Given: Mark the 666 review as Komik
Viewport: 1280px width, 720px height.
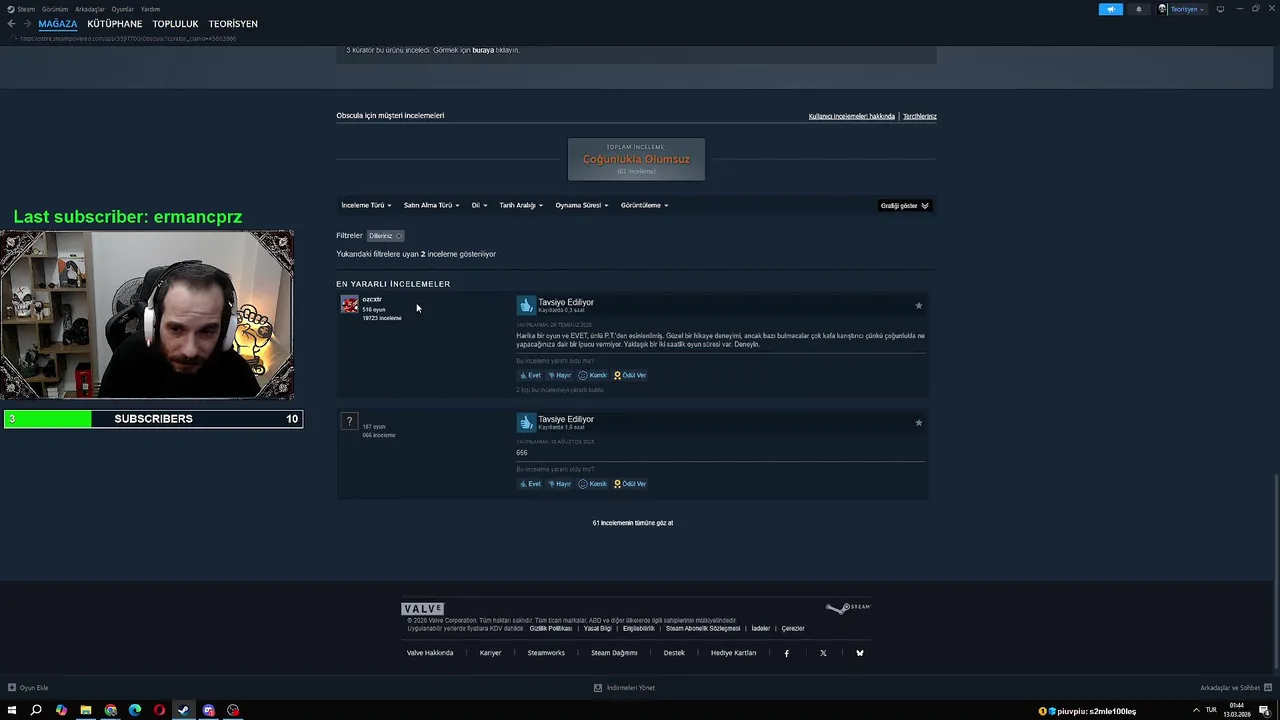Looking at the screenshot, I should tap(593, 484).
